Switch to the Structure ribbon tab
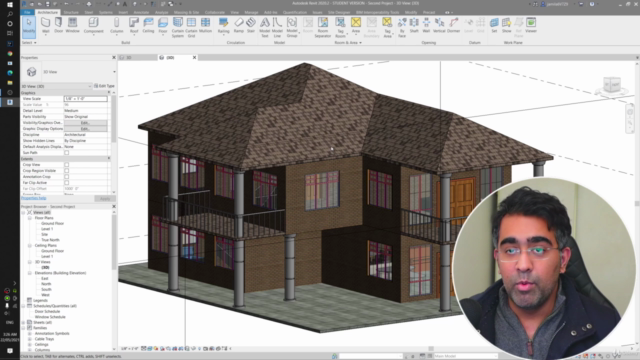640x360 pixels. point(71,12)
